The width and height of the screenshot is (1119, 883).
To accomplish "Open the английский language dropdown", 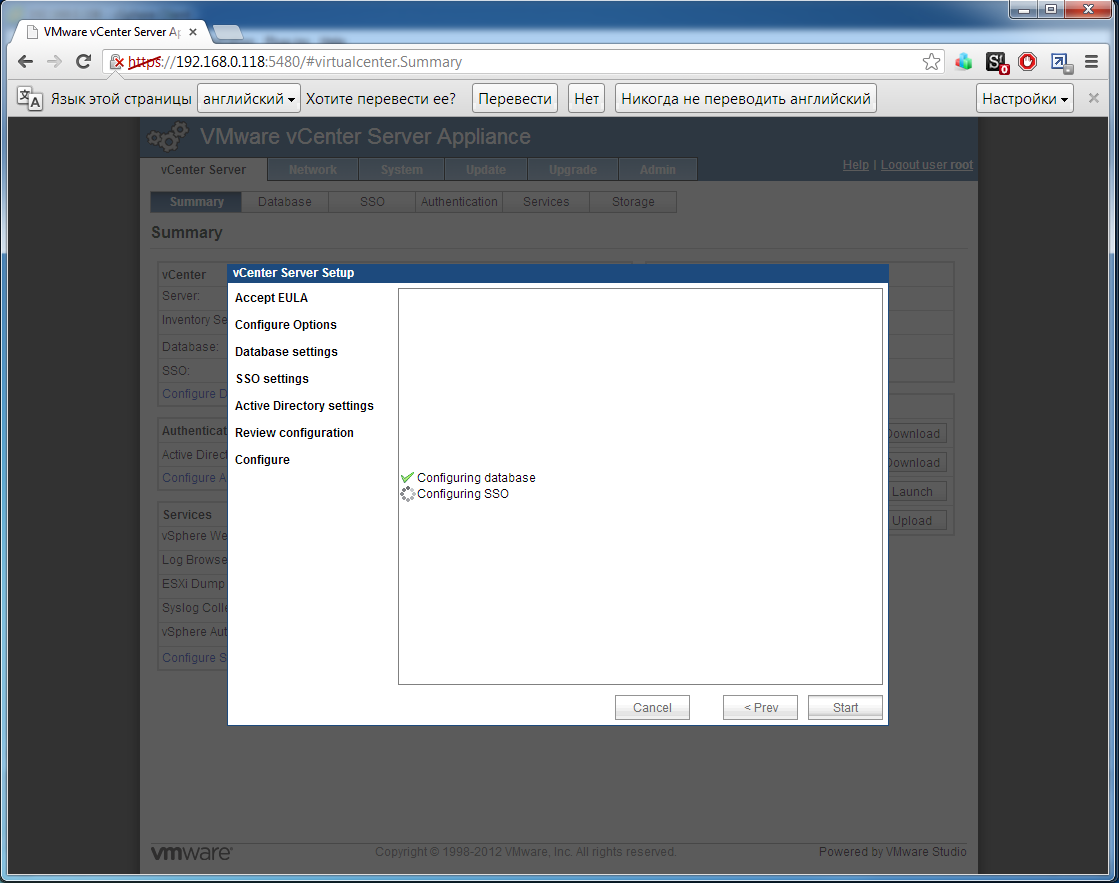I will [x=249, y=99].
